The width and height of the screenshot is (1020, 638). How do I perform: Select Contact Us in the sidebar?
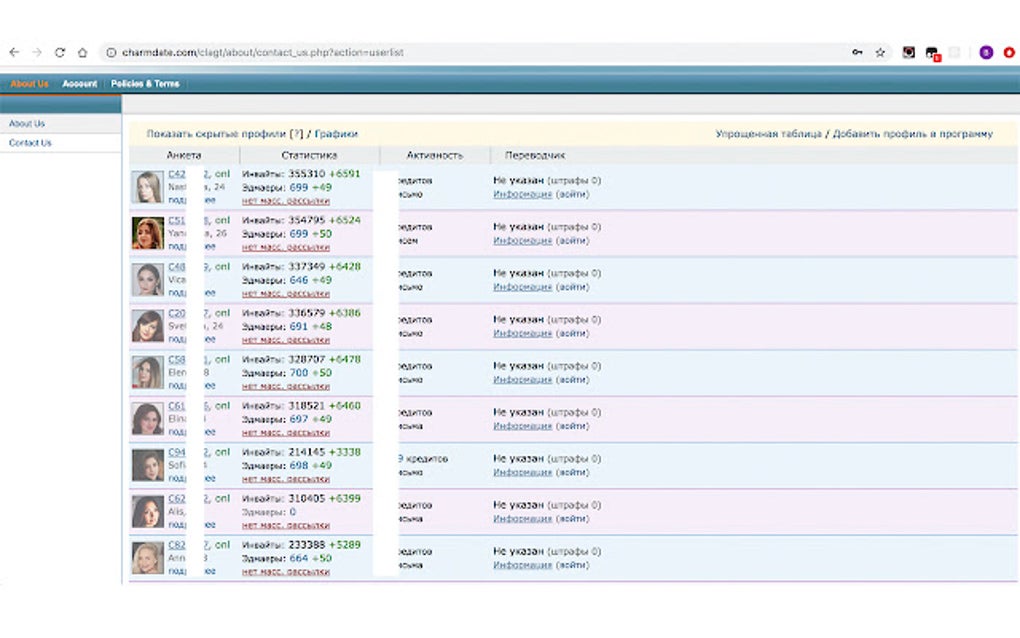click(x=31, y=143)
